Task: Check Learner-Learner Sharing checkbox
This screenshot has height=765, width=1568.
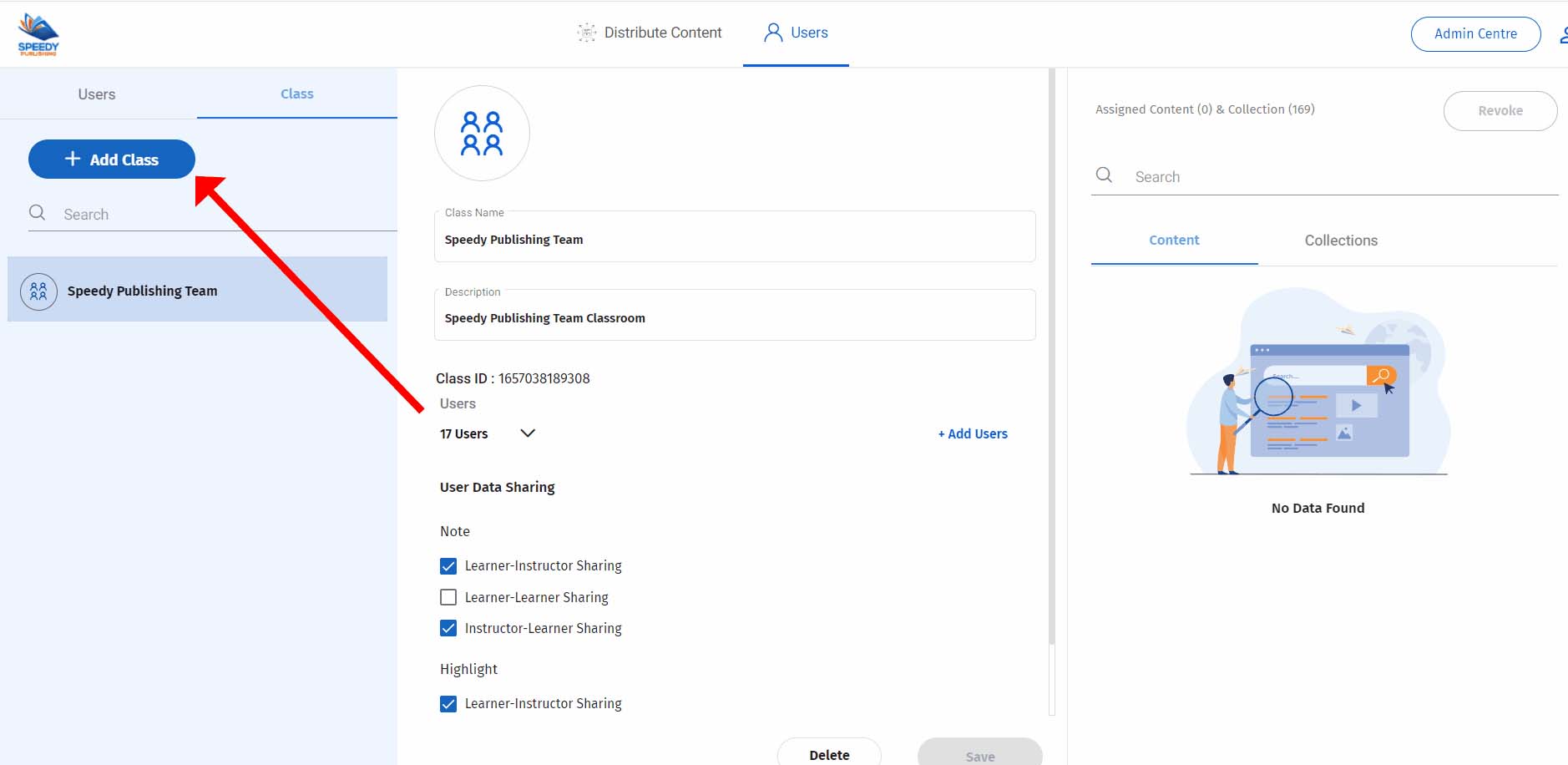Action: (448, 597)
